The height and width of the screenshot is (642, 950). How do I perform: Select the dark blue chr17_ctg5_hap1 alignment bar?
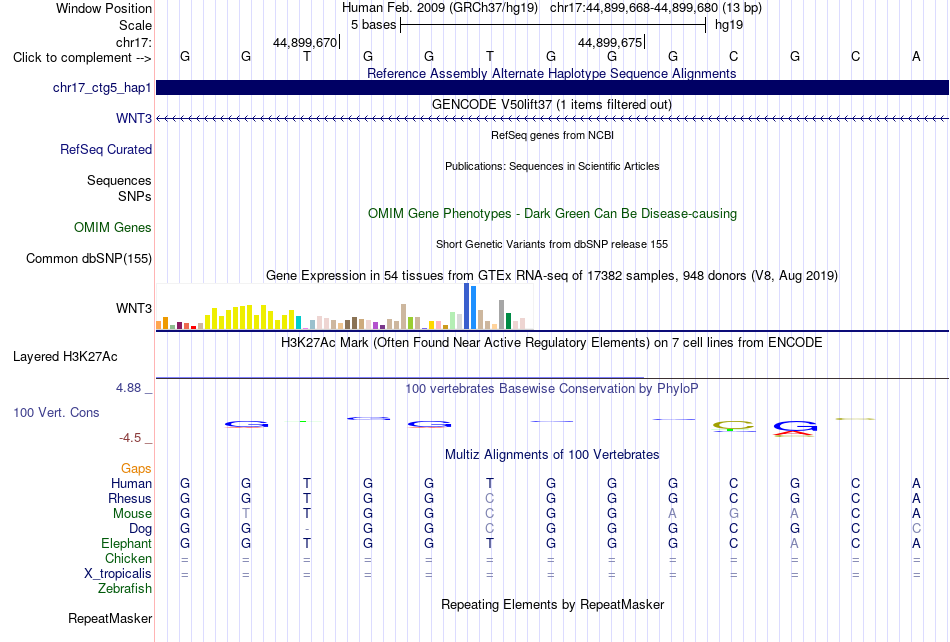552,87
